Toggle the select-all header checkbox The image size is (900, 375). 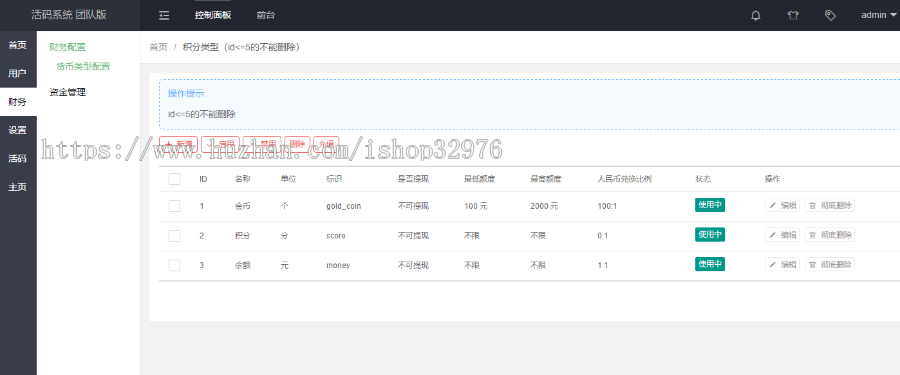point(174,179)
